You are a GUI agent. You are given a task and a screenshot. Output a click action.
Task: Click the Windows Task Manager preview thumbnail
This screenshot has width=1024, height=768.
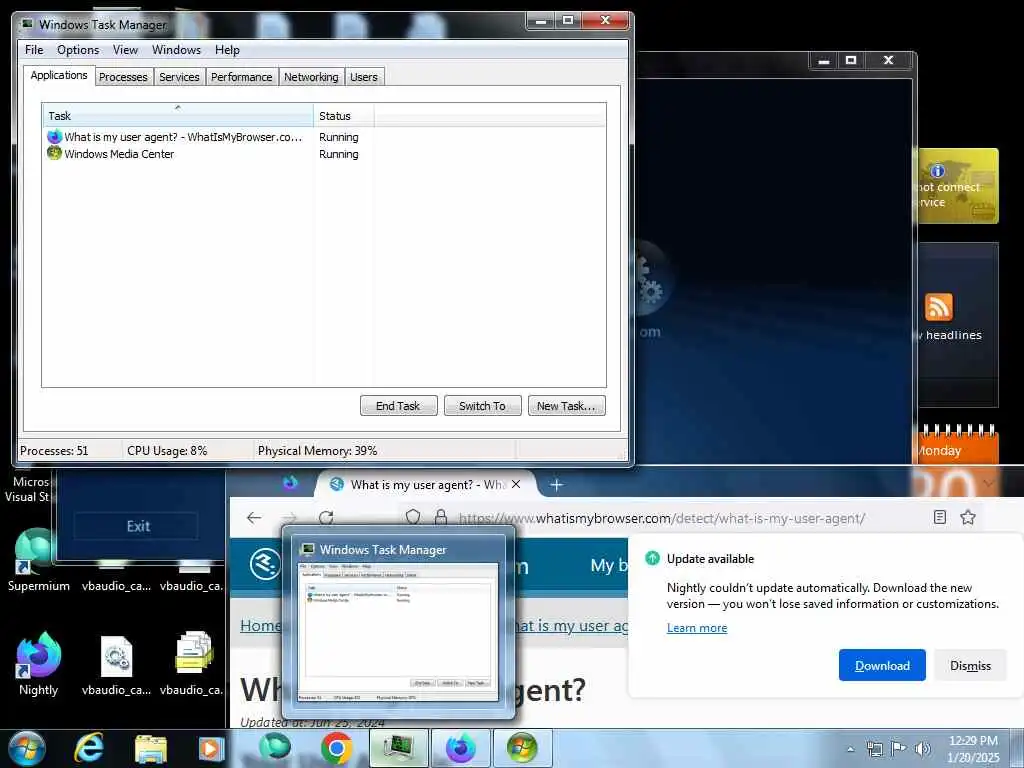[x=398, y=632]
